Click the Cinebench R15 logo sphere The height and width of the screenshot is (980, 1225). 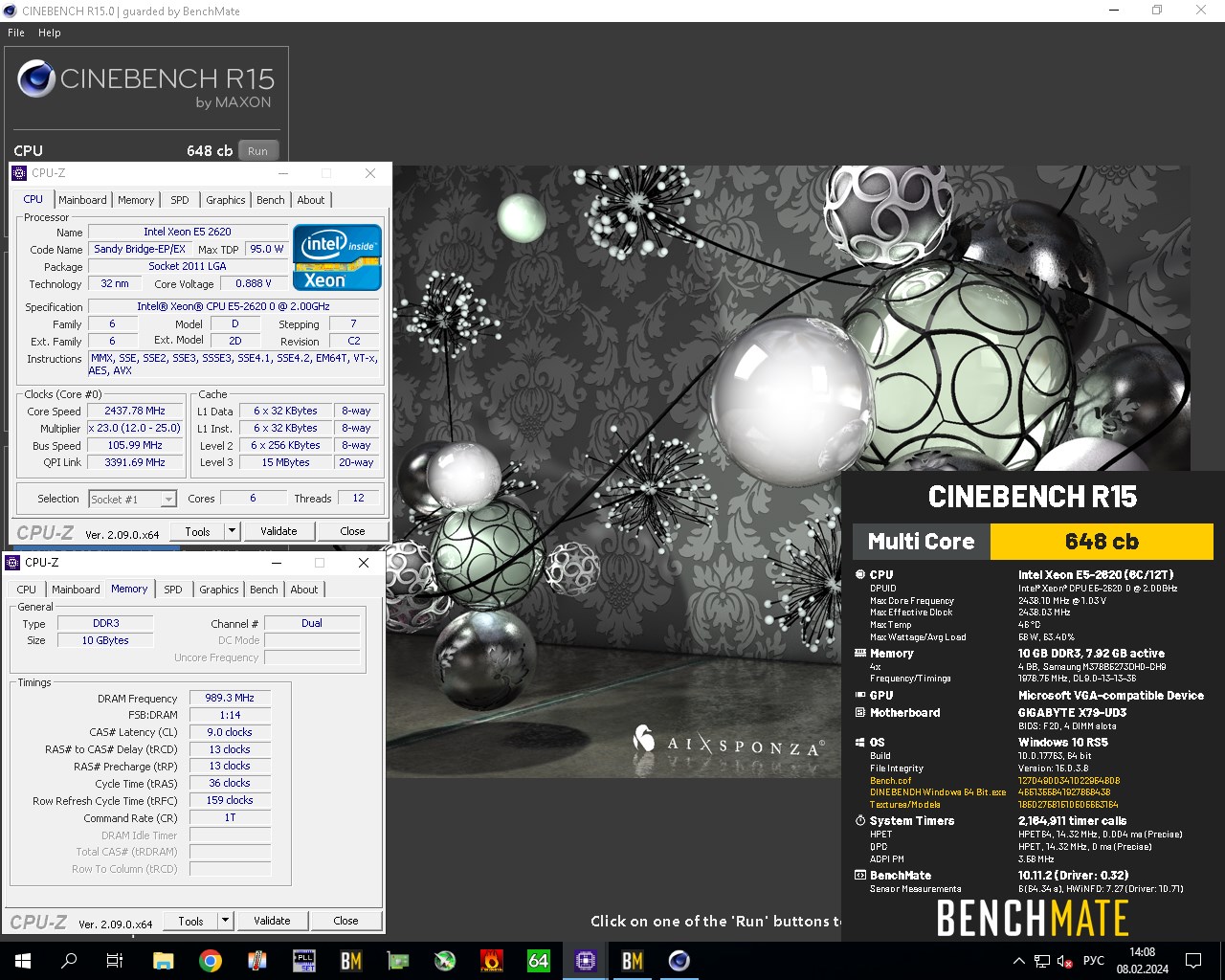click(x=36, y=79)
